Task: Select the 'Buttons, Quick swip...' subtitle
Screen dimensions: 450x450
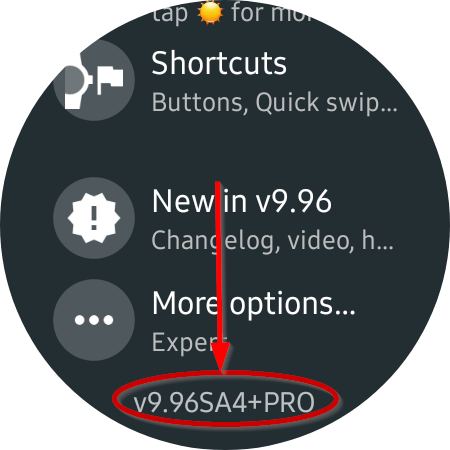Action: [x=274, y=103]
